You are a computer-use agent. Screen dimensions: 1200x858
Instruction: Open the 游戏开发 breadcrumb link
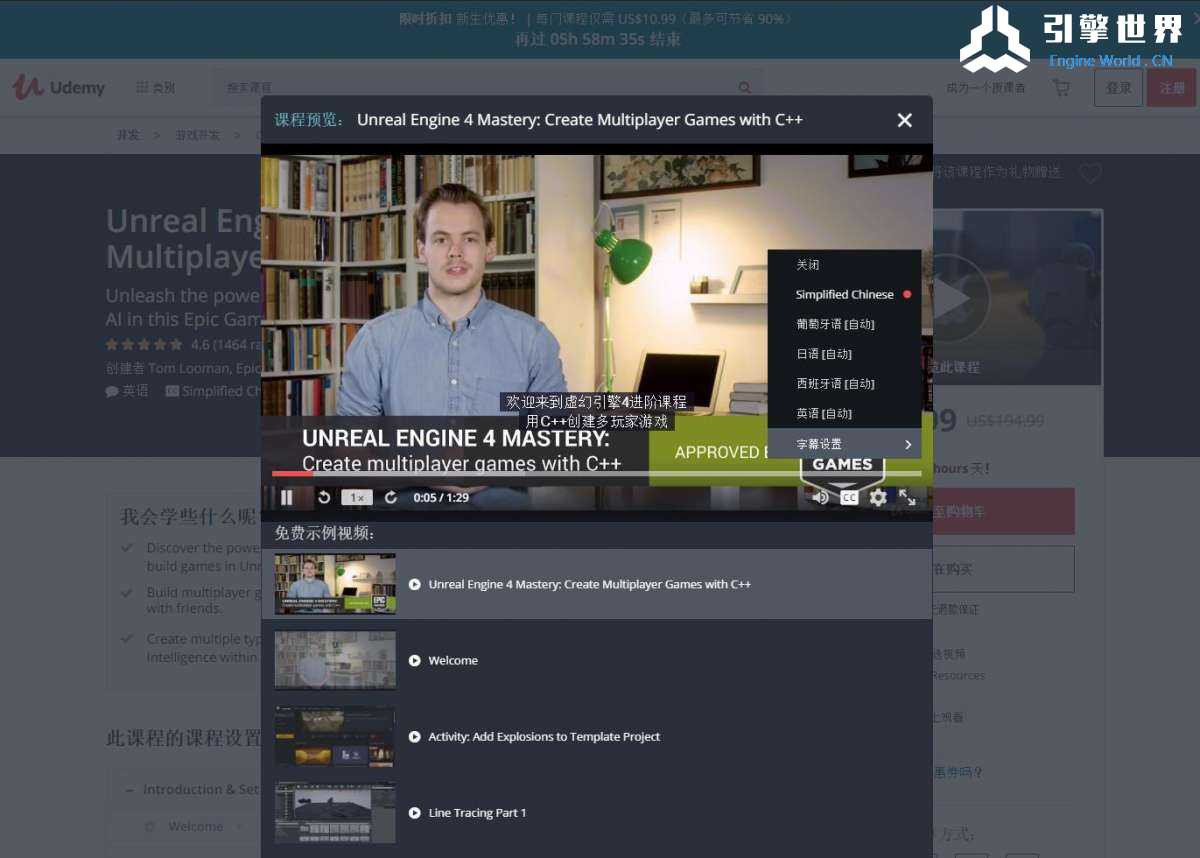point(198,135)
